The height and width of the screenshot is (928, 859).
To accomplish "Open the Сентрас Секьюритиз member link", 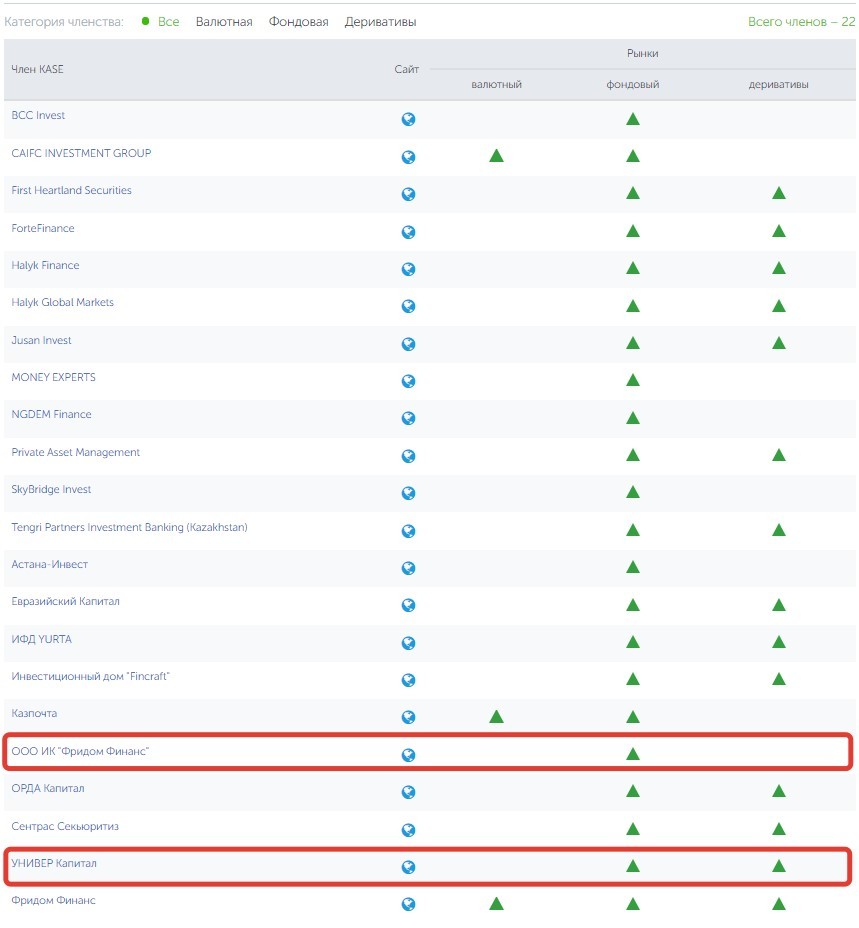I will (x=65, y=826).
